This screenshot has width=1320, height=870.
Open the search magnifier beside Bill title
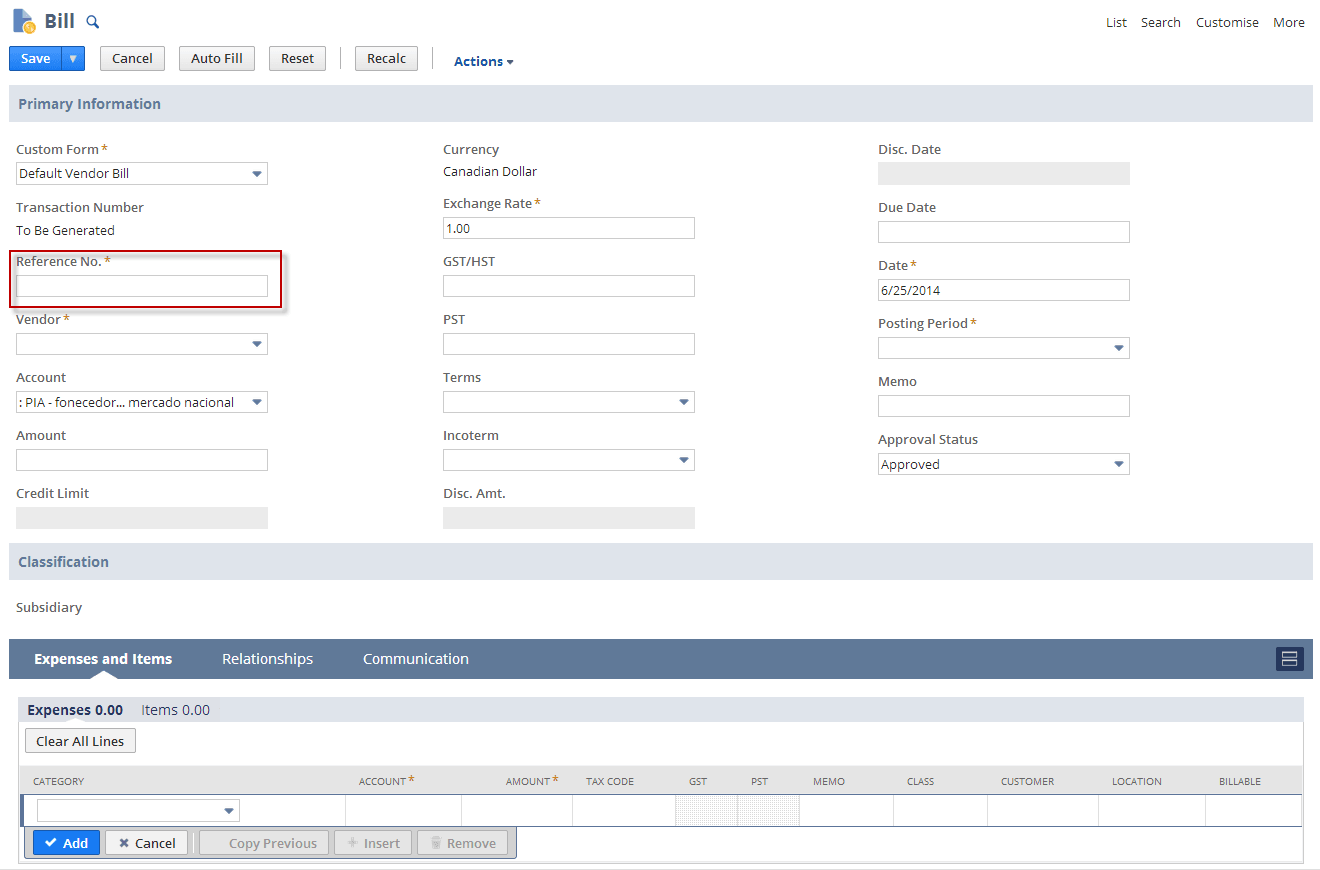pos(93,22)
